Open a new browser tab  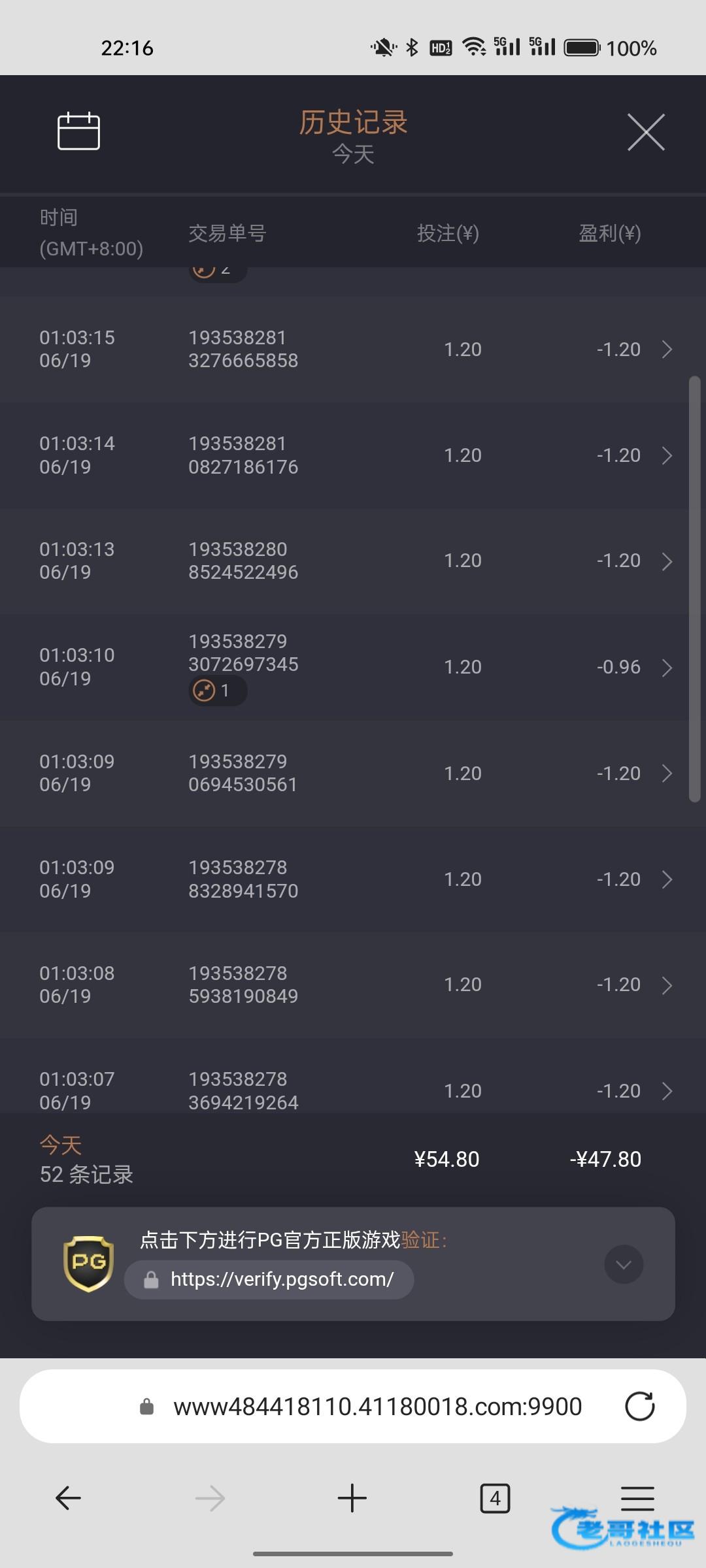click(352, 1497)
